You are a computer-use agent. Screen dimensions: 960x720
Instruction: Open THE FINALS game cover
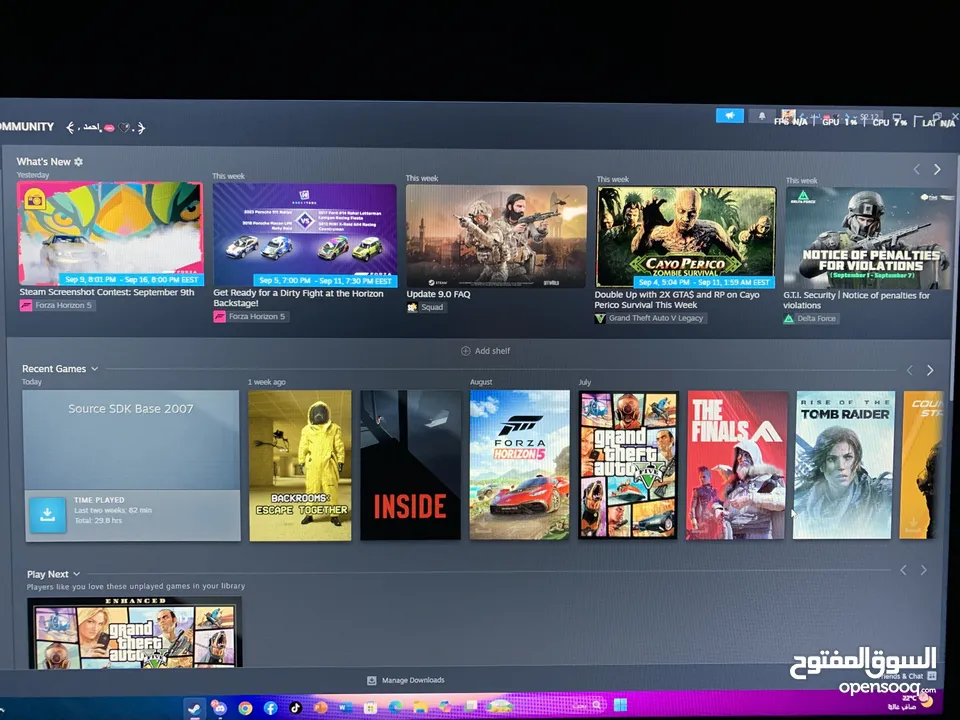pyautogui.click(x=737, y=465)
